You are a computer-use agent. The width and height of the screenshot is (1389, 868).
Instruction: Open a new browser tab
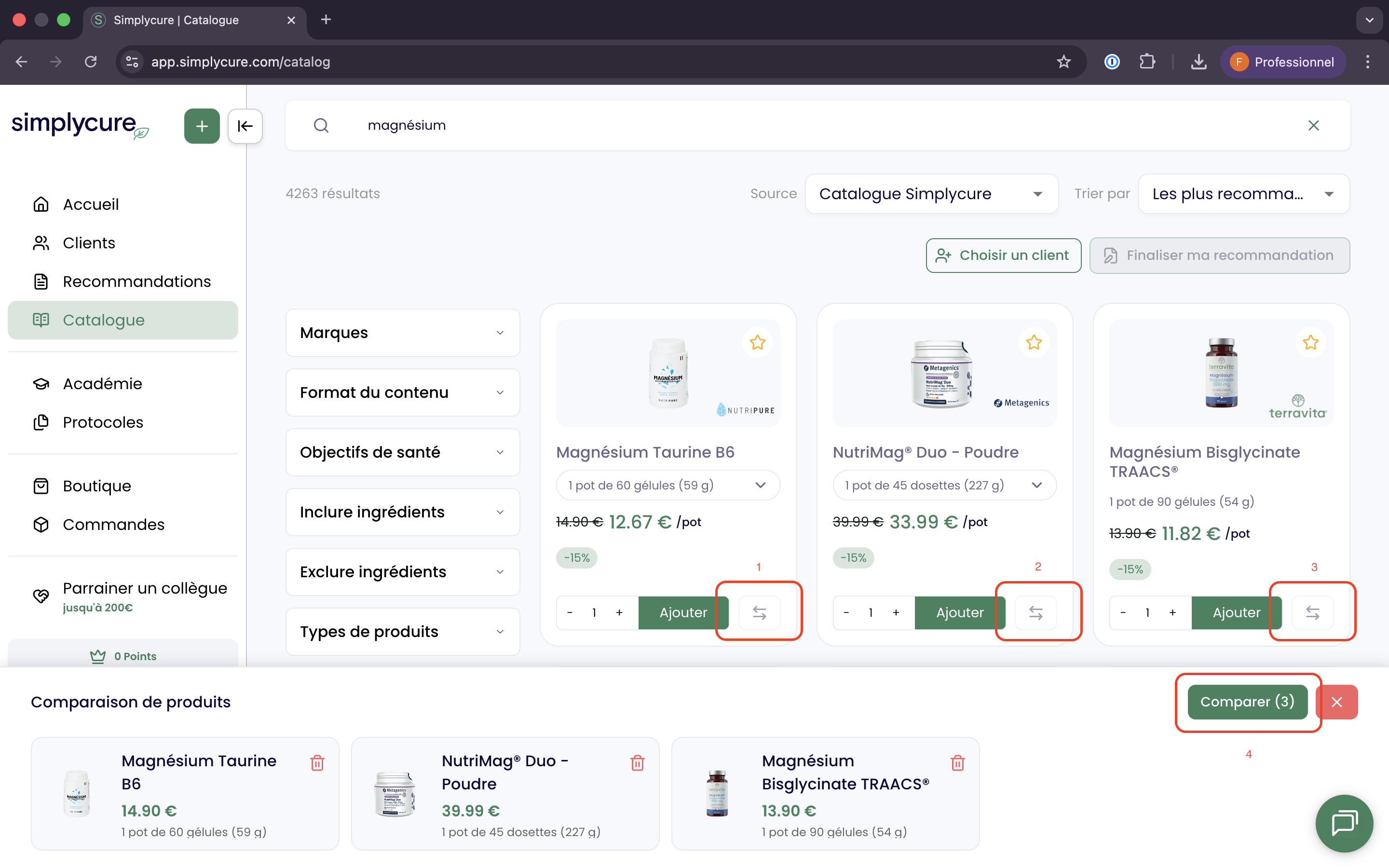point(326,19)
